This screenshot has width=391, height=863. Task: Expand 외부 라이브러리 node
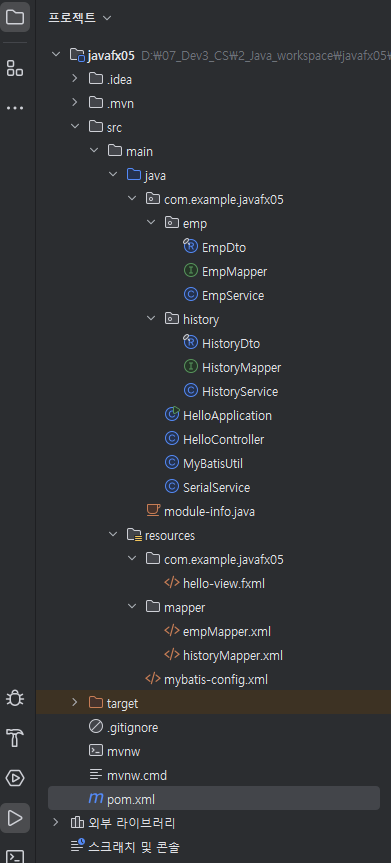[x=56, y=823]
